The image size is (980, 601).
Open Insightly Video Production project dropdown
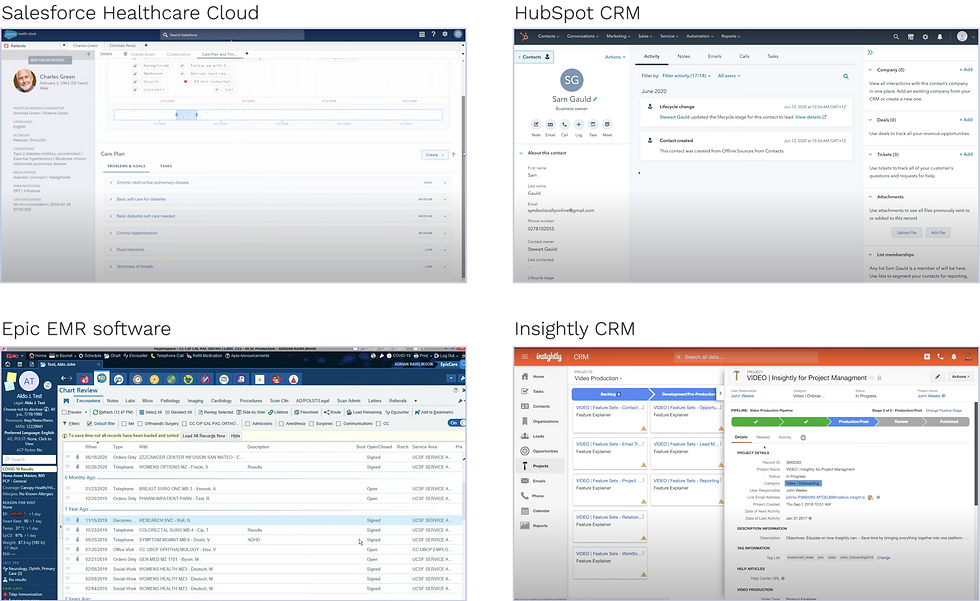598,378
